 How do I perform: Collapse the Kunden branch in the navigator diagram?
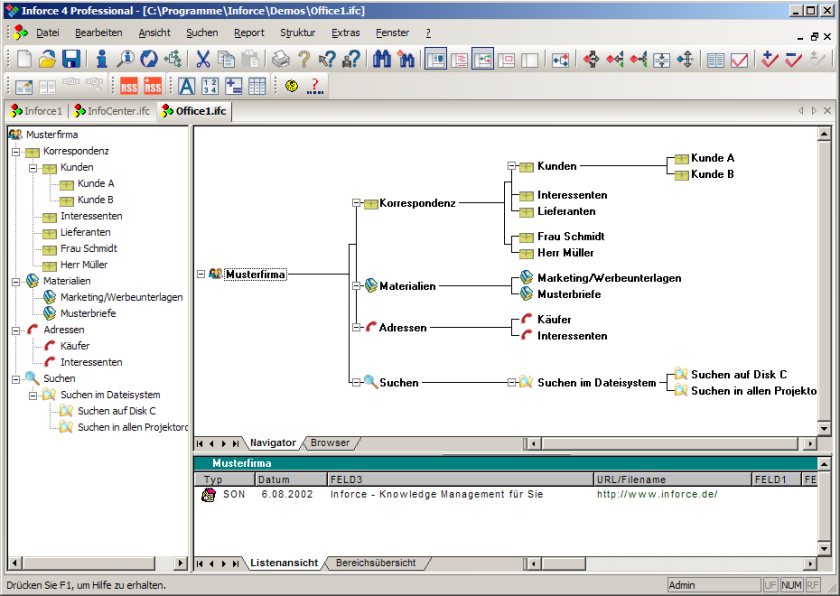(512, 166)
